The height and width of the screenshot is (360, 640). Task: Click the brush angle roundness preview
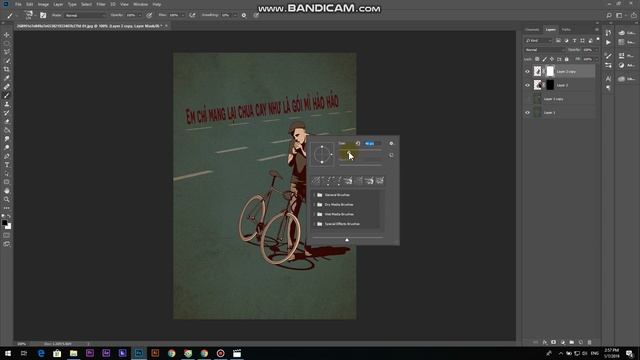pos(322,154)
